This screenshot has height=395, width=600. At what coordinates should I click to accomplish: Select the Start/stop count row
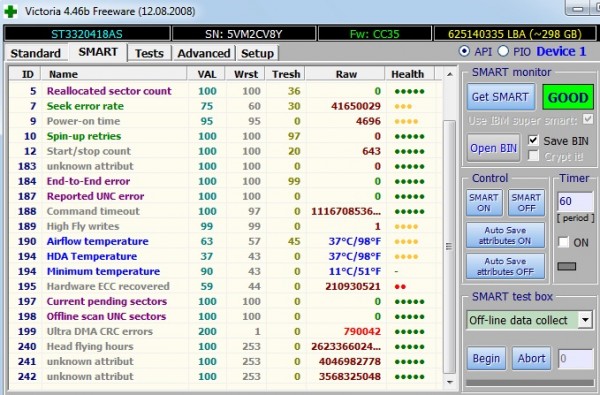(x=226, y=151)
